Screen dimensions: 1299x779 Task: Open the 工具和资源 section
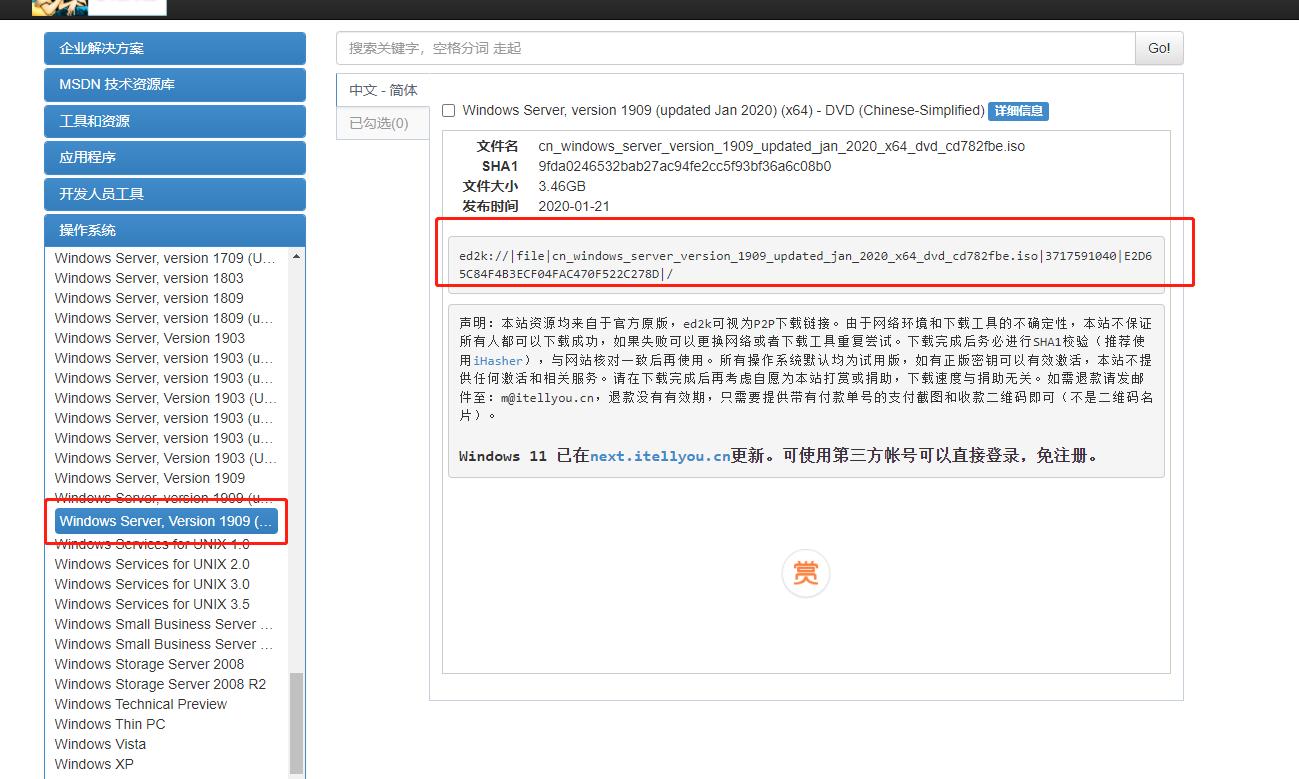(174, 121)
